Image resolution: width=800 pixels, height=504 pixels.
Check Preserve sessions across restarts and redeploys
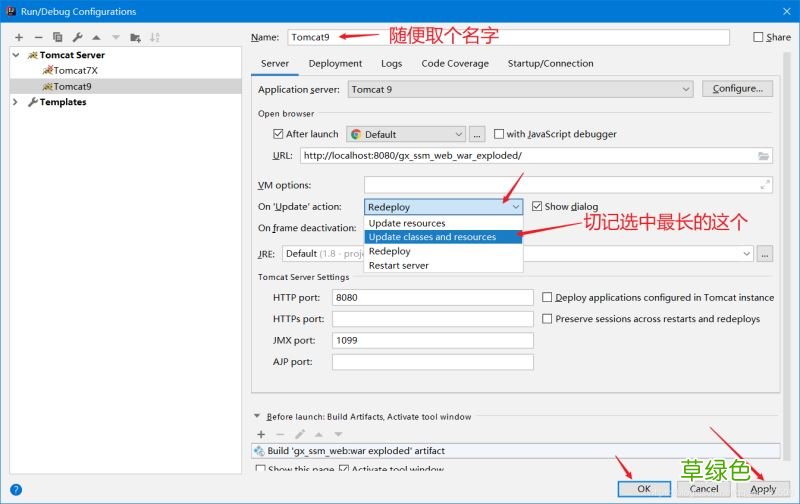(547, 319)
